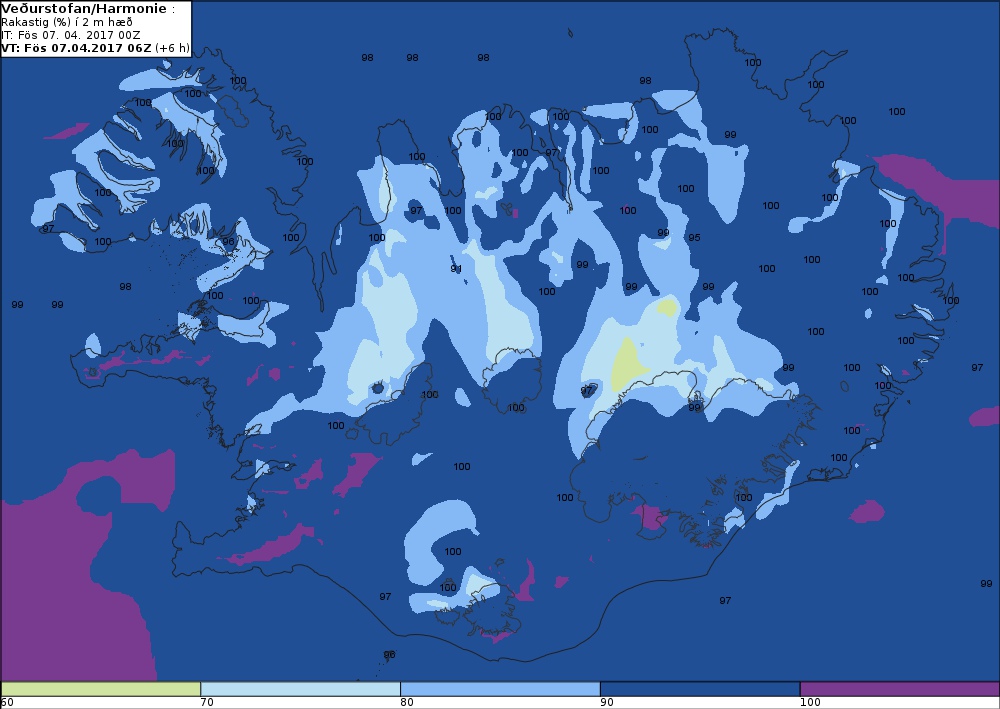Select the "IT: Fös 07. 04. 2017 00Z" line
Image resolution: width=1000 pixels, height=709 pixels.
(x=71, y=35)
